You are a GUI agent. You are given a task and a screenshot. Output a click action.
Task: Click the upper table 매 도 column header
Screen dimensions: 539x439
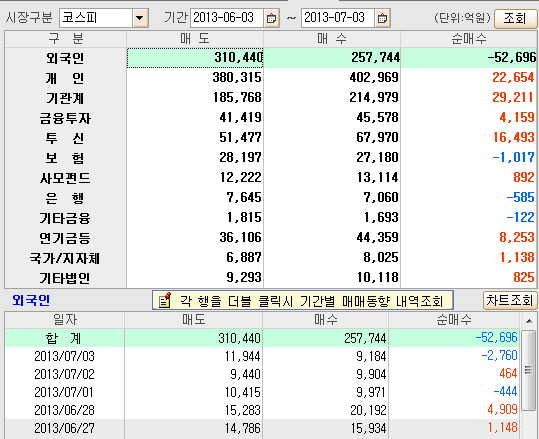pos(195,39)
